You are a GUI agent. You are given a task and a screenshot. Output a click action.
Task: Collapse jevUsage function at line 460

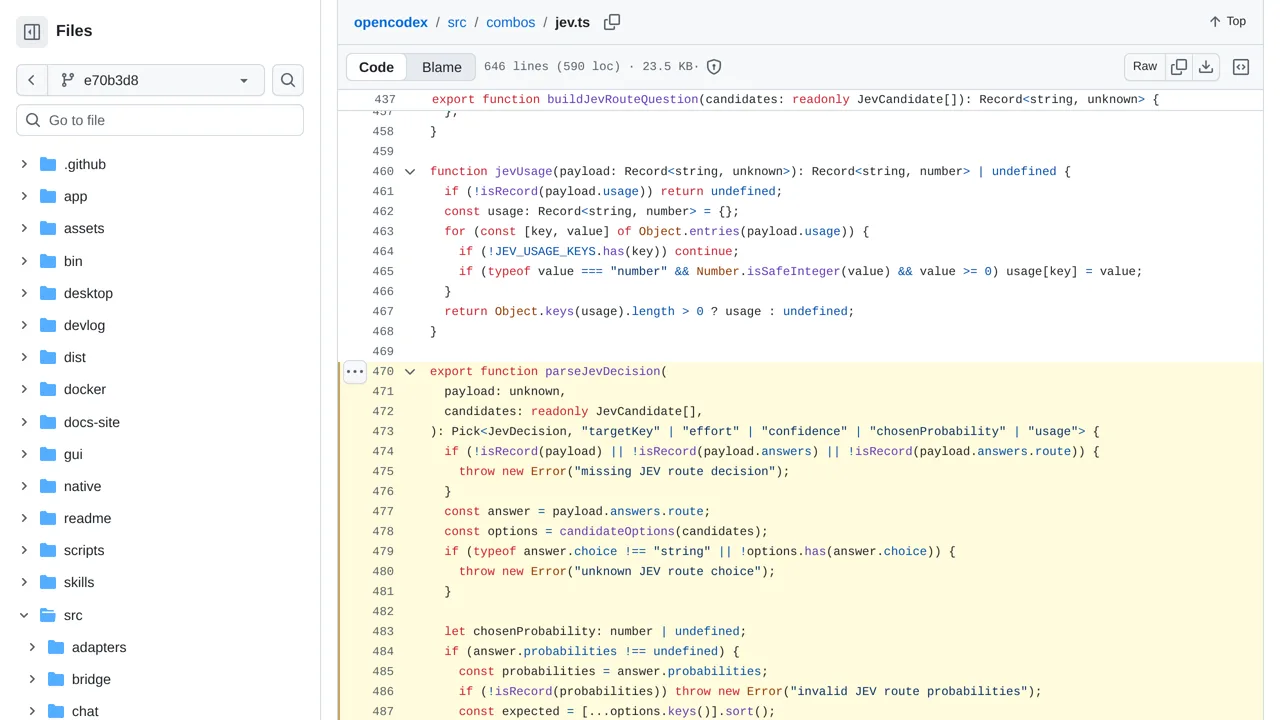click(410, 172)
